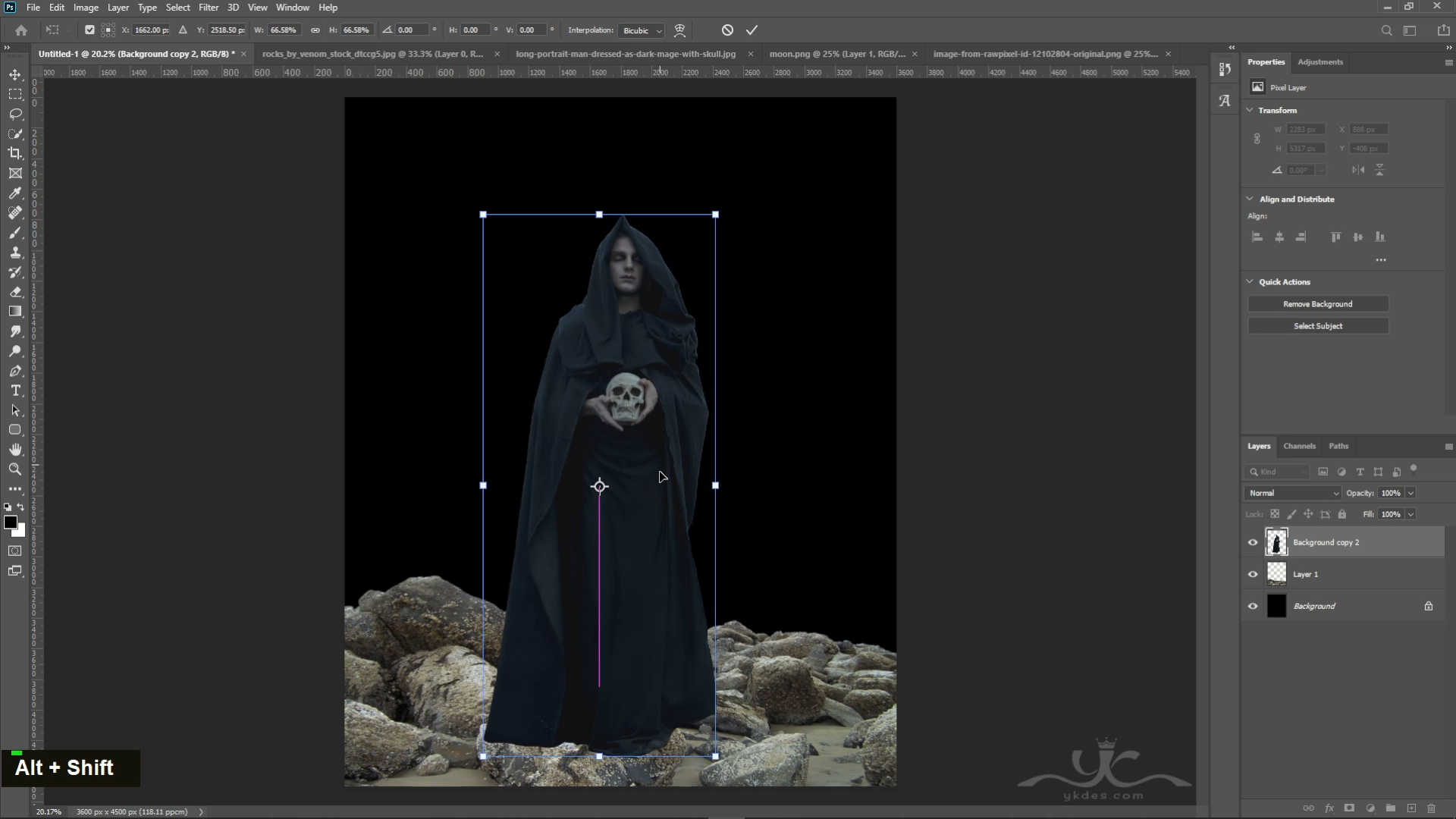This screenshot has height=819, width=1456.
Task: Toggle reference point checkbox in options bar
Action: click(89, 30)
